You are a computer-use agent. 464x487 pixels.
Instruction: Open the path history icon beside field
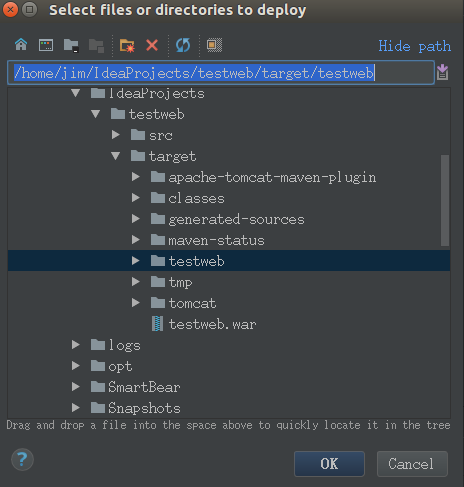442,72
